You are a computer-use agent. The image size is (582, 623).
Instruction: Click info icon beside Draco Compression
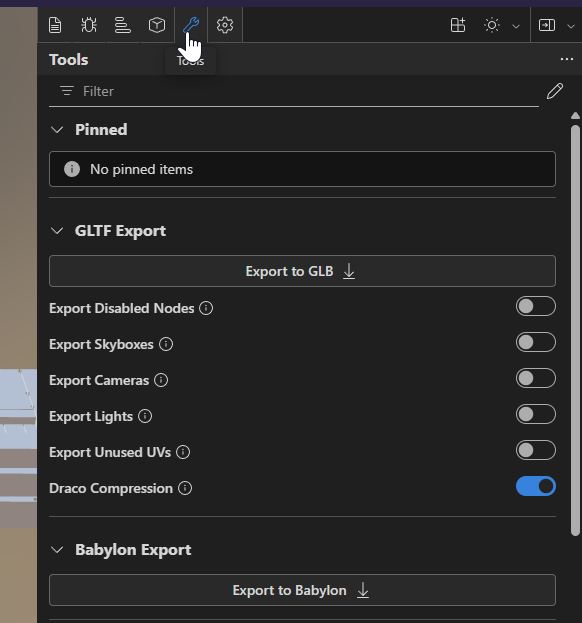(185, 488)
